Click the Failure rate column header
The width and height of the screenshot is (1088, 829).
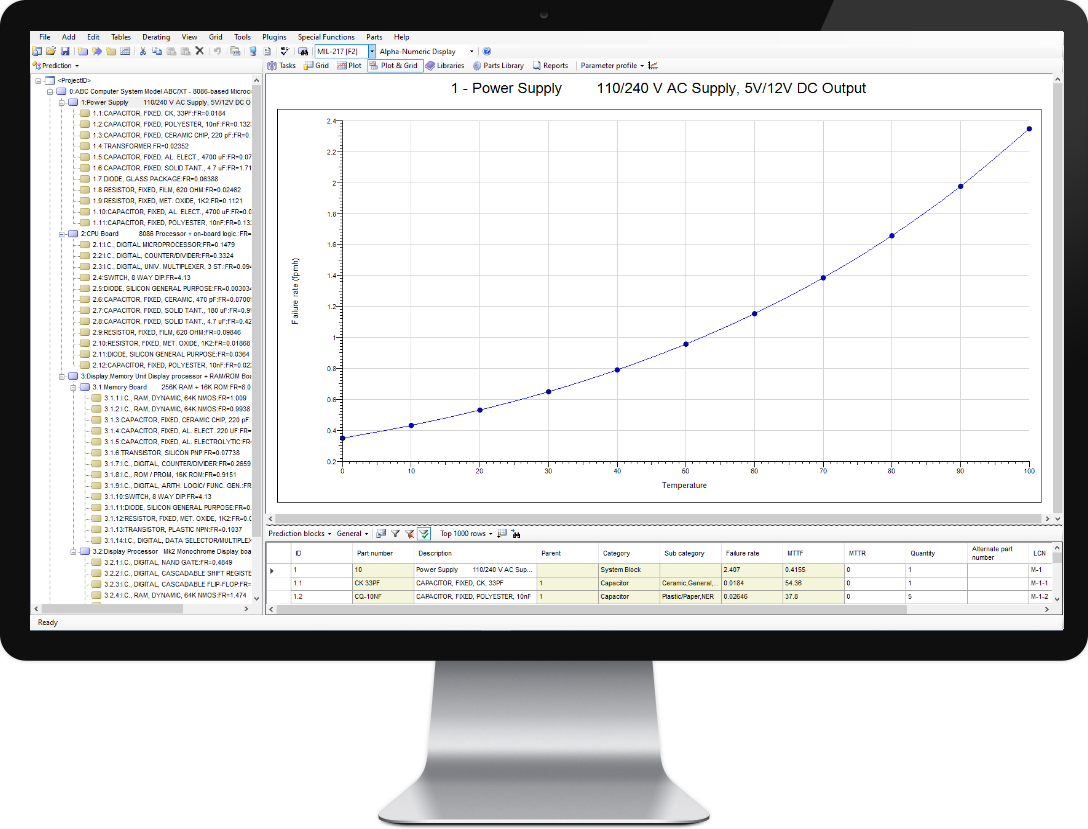click(741, 553)
